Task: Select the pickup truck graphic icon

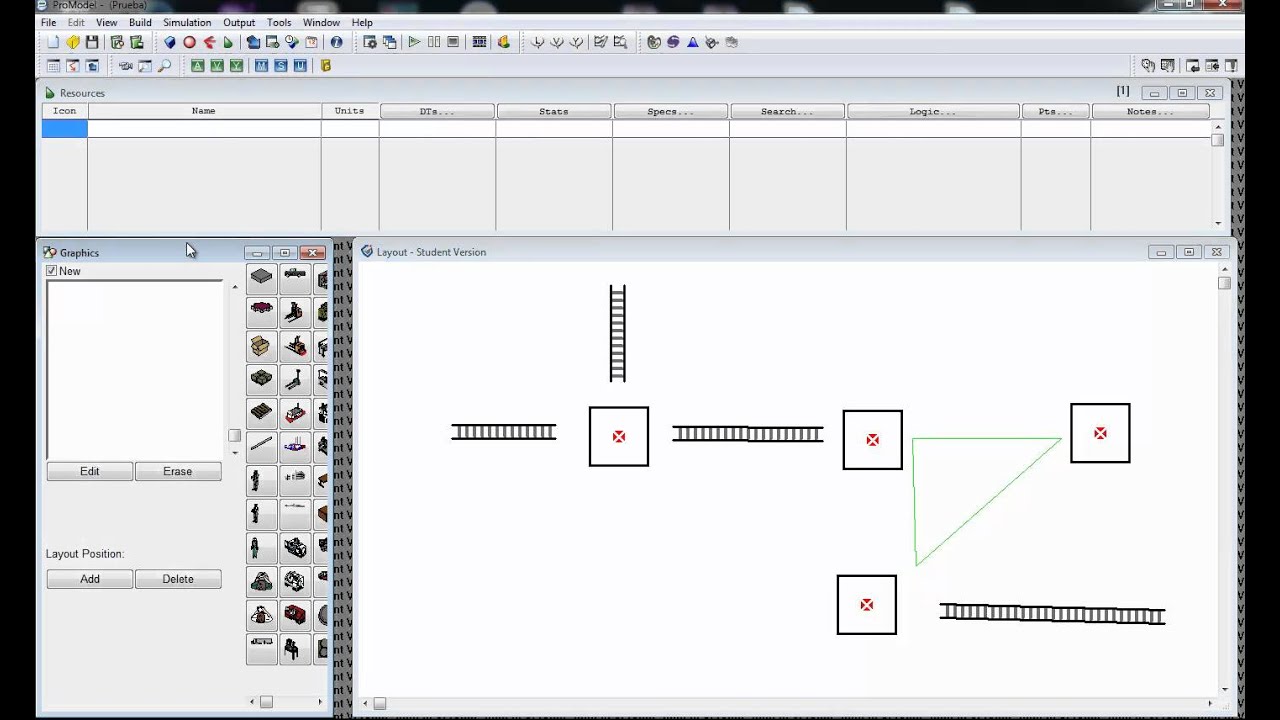Action: pos(295,277)
